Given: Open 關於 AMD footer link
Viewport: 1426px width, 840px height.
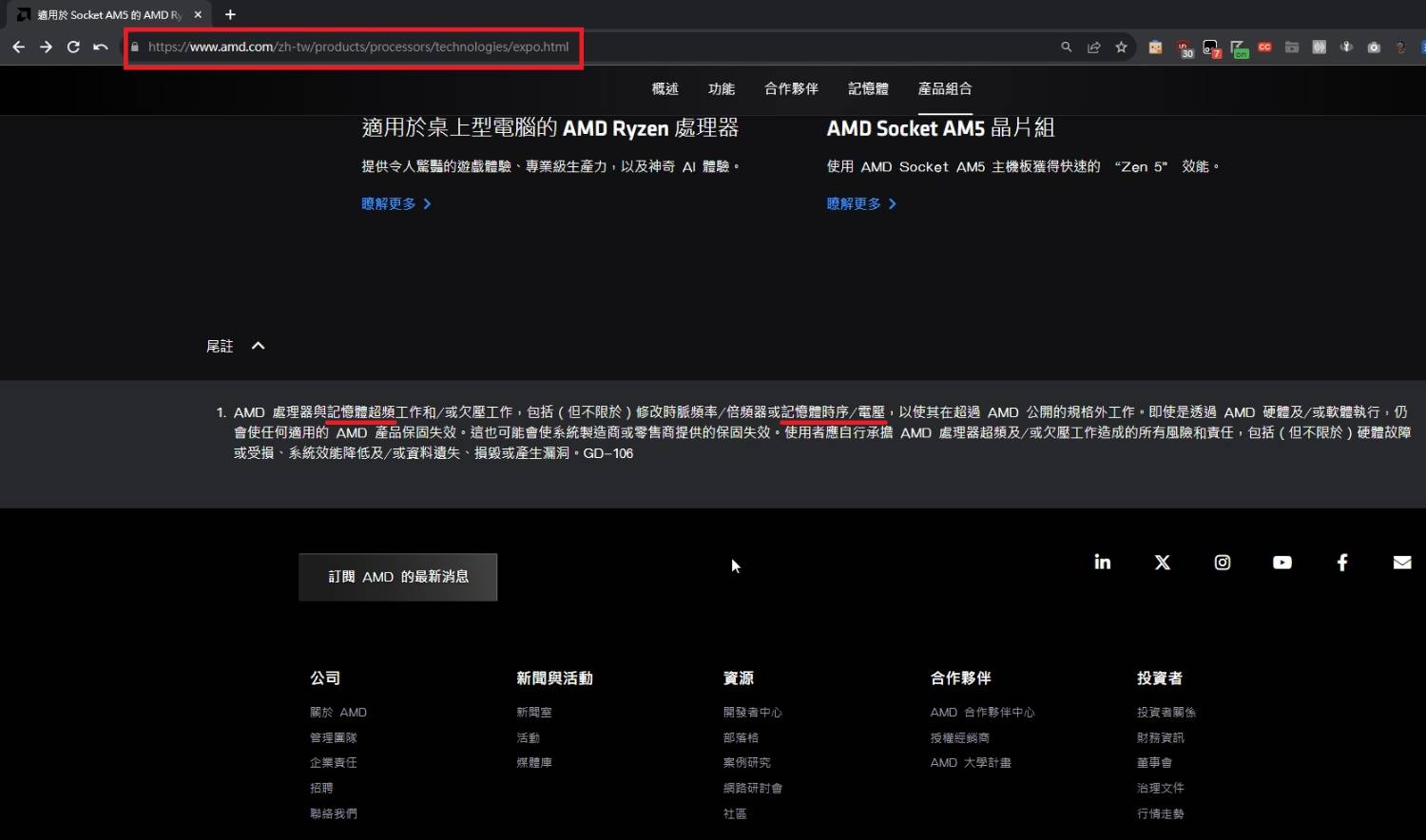Looking at the screenshot, I should tap(338, 712).
